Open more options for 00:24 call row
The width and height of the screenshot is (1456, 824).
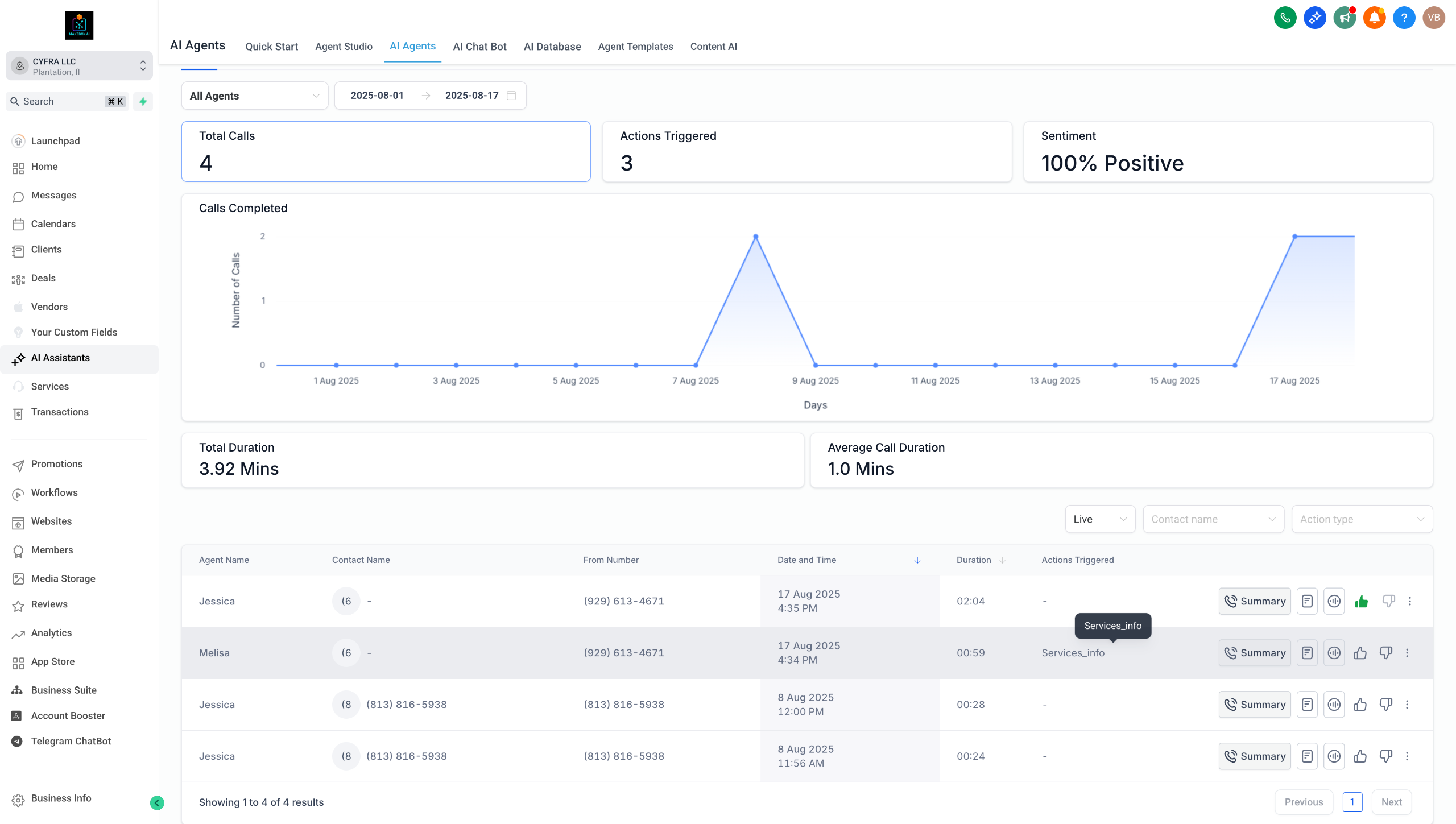(1407, 756)
